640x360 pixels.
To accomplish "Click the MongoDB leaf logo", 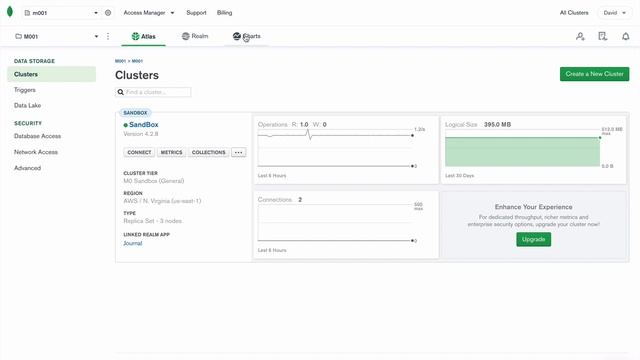I will (x=10, y=12).
